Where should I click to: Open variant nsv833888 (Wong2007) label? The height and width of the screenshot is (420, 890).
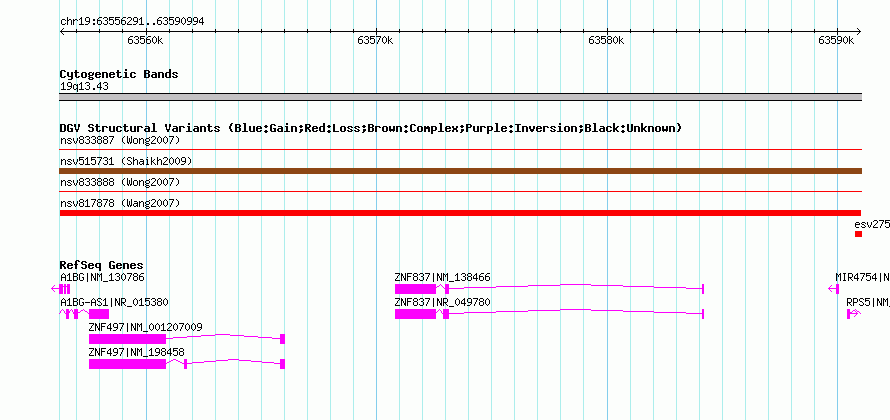(120, 182)
